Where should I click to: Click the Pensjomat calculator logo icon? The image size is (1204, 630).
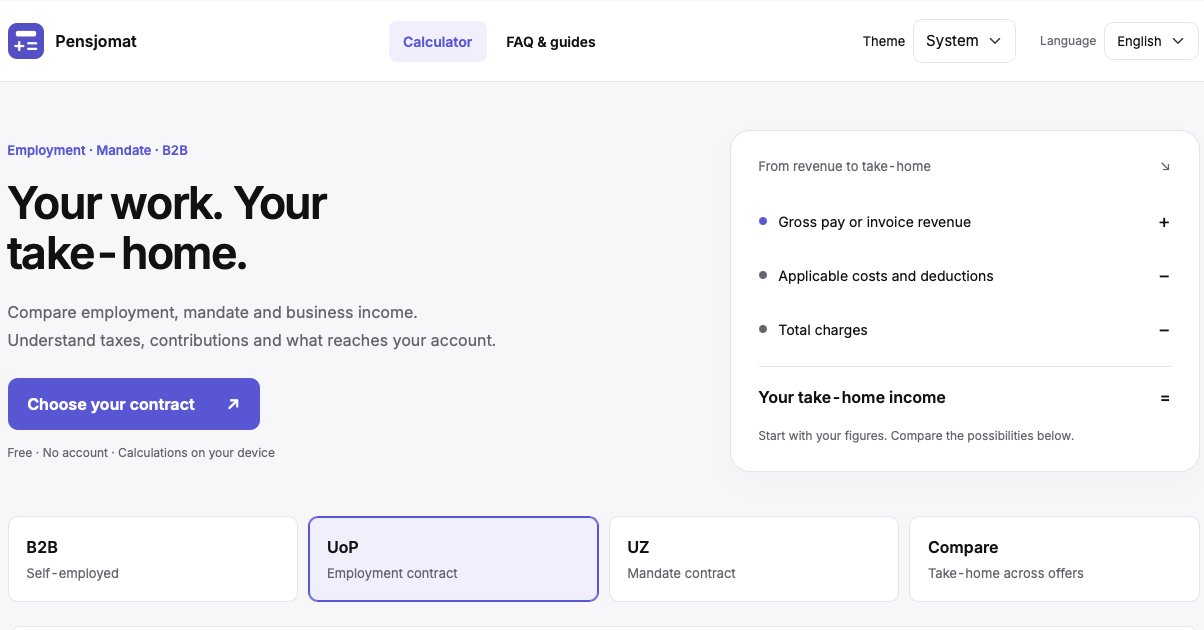(26, 41)
